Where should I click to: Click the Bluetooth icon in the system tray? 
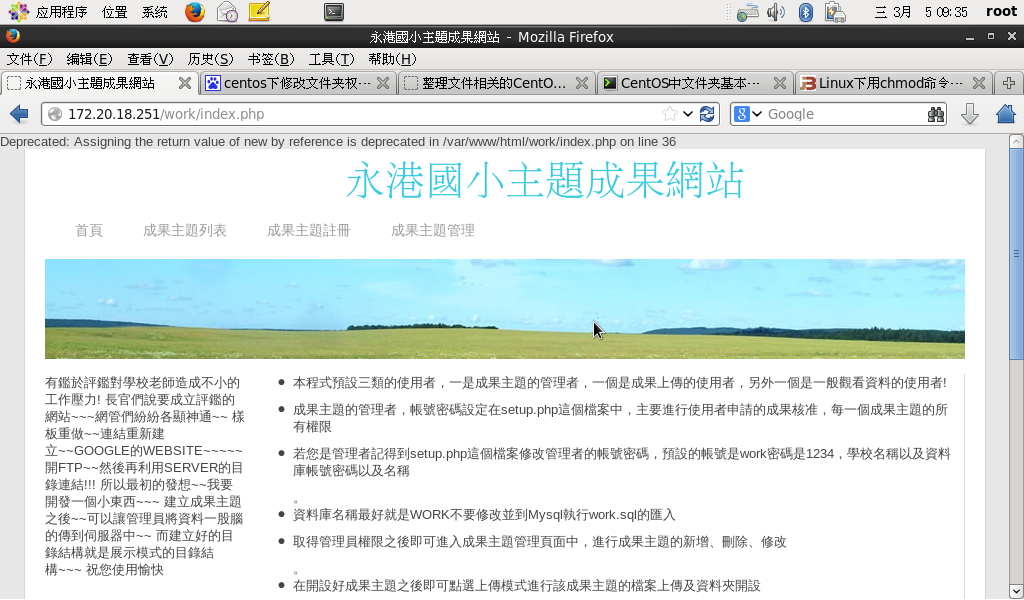tap(805, 12)
